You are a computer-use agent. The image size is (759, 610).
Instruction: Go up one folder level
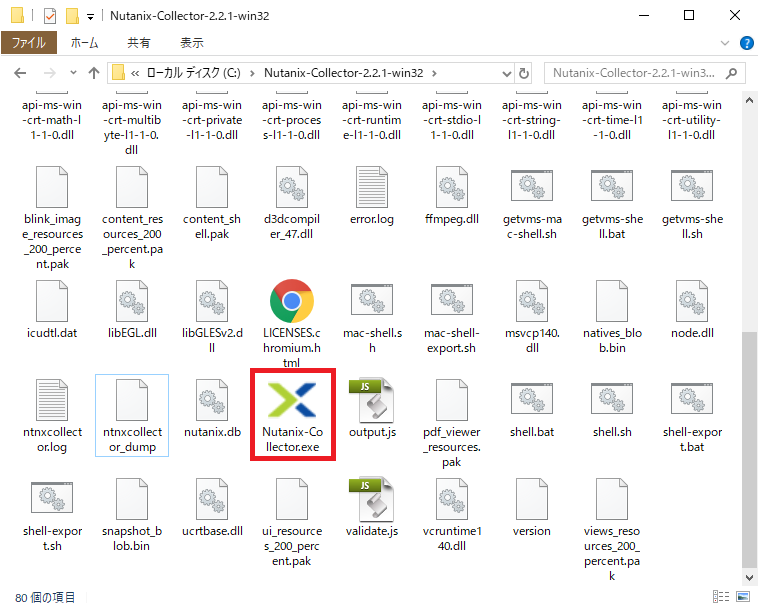point(94,73)
